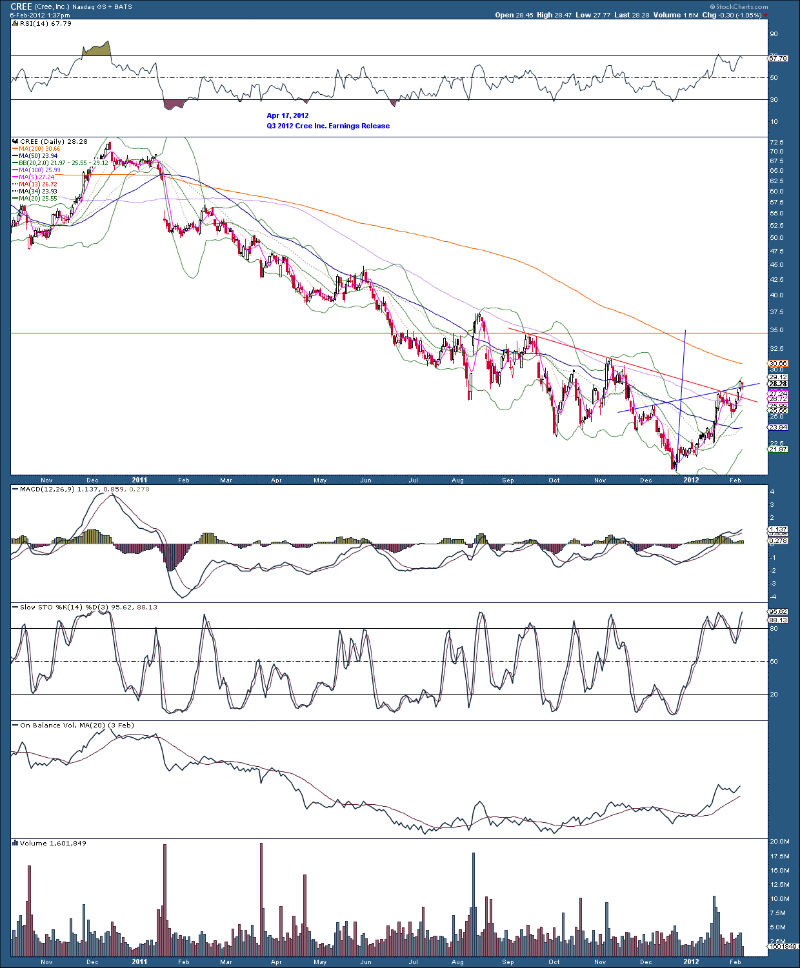The height and width of the screenshot is (968, 800).
Task: Click the (Cree, Inc.) company name
Action: point(54,7)
